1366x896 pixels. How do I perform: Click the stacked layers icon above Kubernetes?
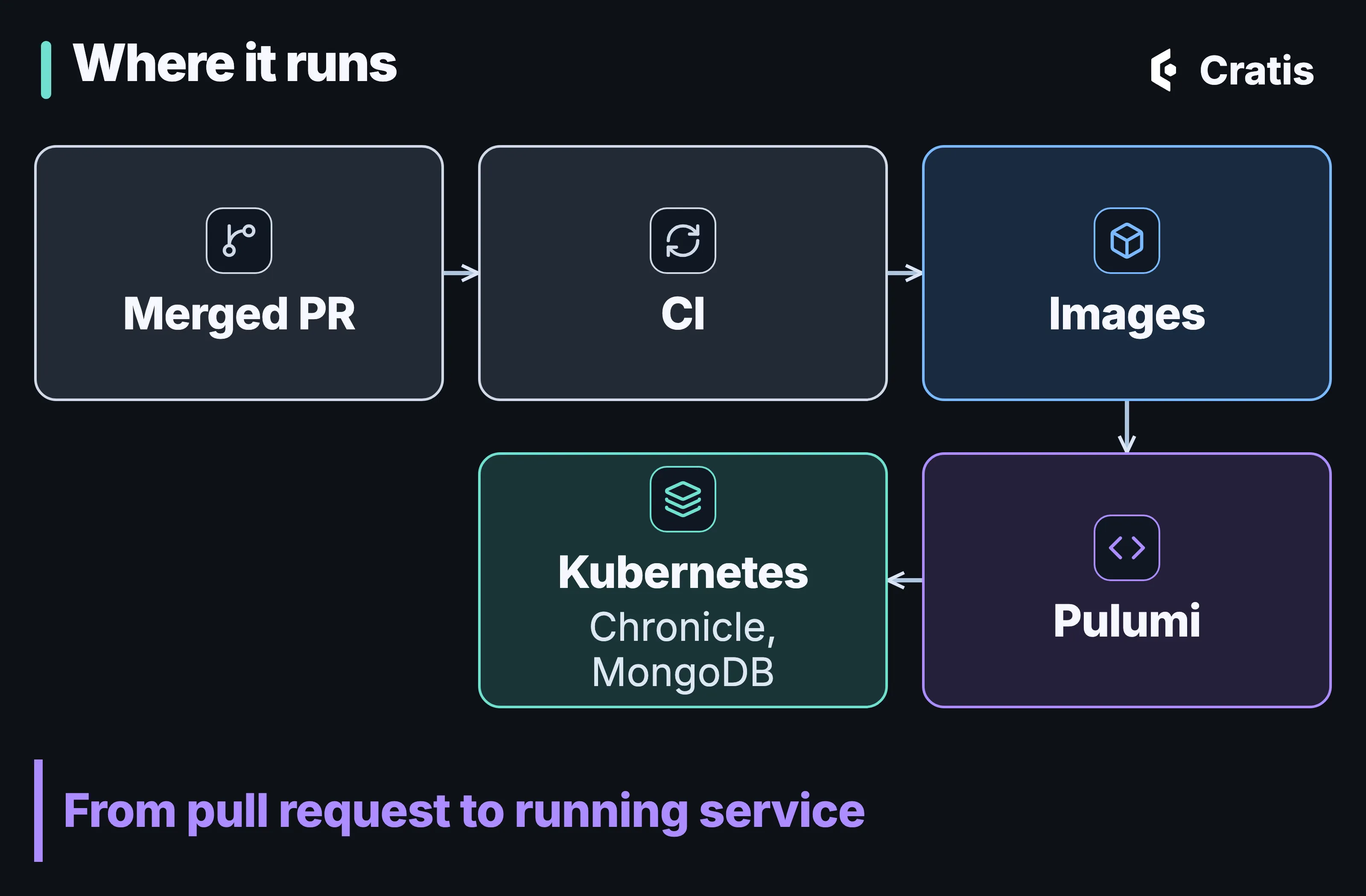point(683,499)
